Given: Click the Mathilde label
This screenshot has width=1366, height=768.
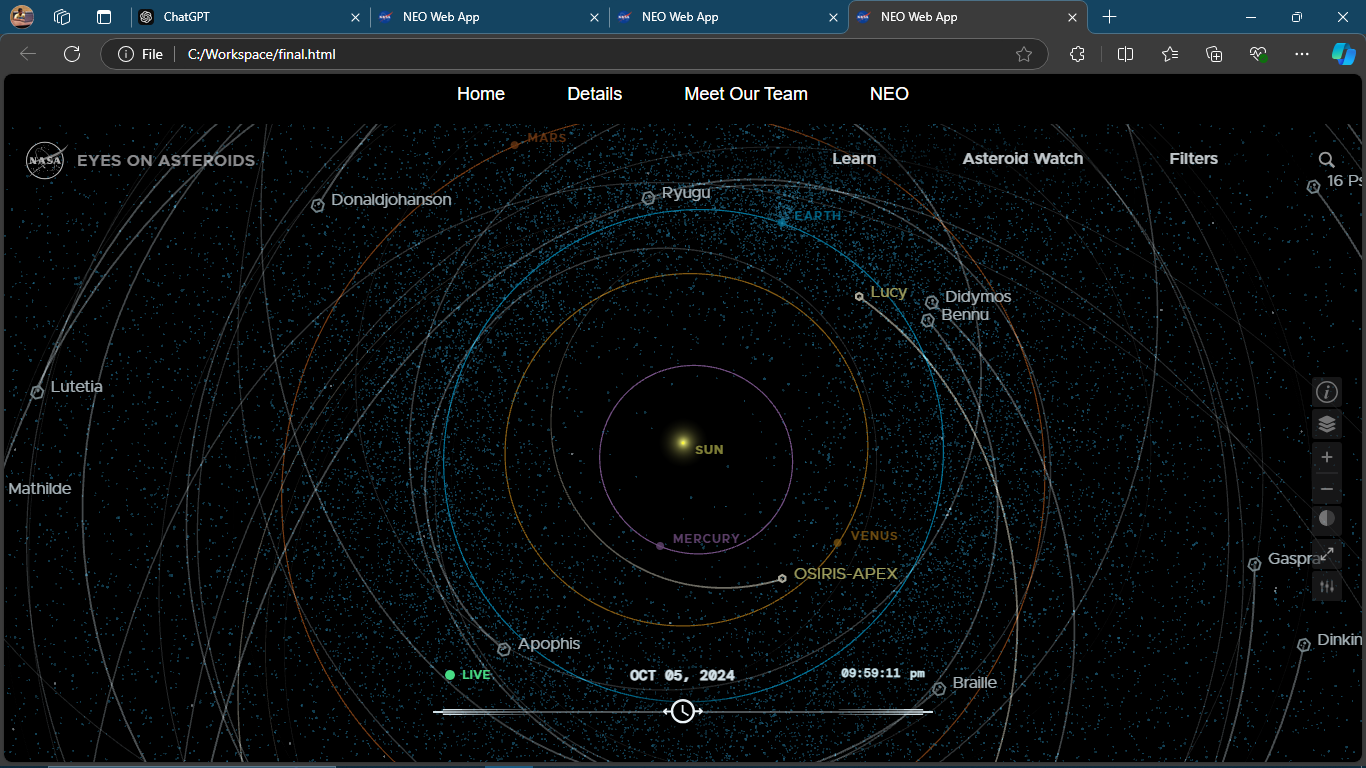Looking at the screenshot, I should [40, 489].
